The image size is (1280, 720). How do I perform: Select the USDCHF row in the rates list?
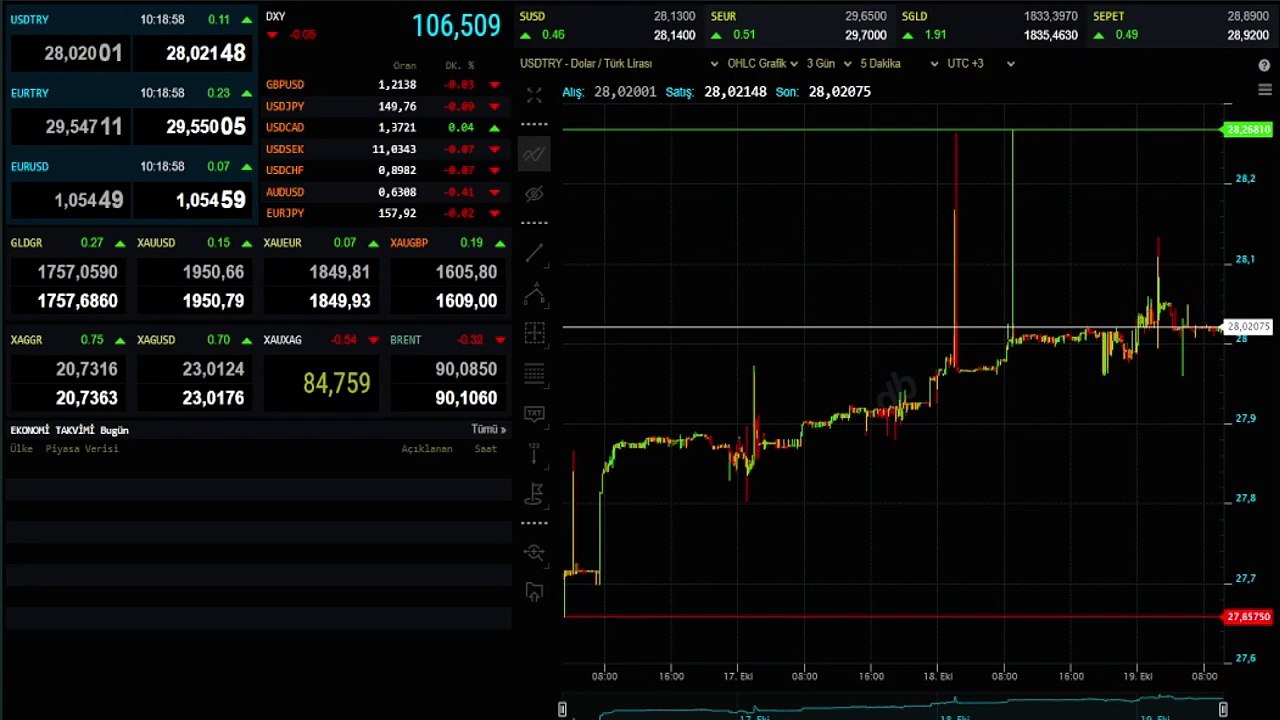(x=384, y=170)
